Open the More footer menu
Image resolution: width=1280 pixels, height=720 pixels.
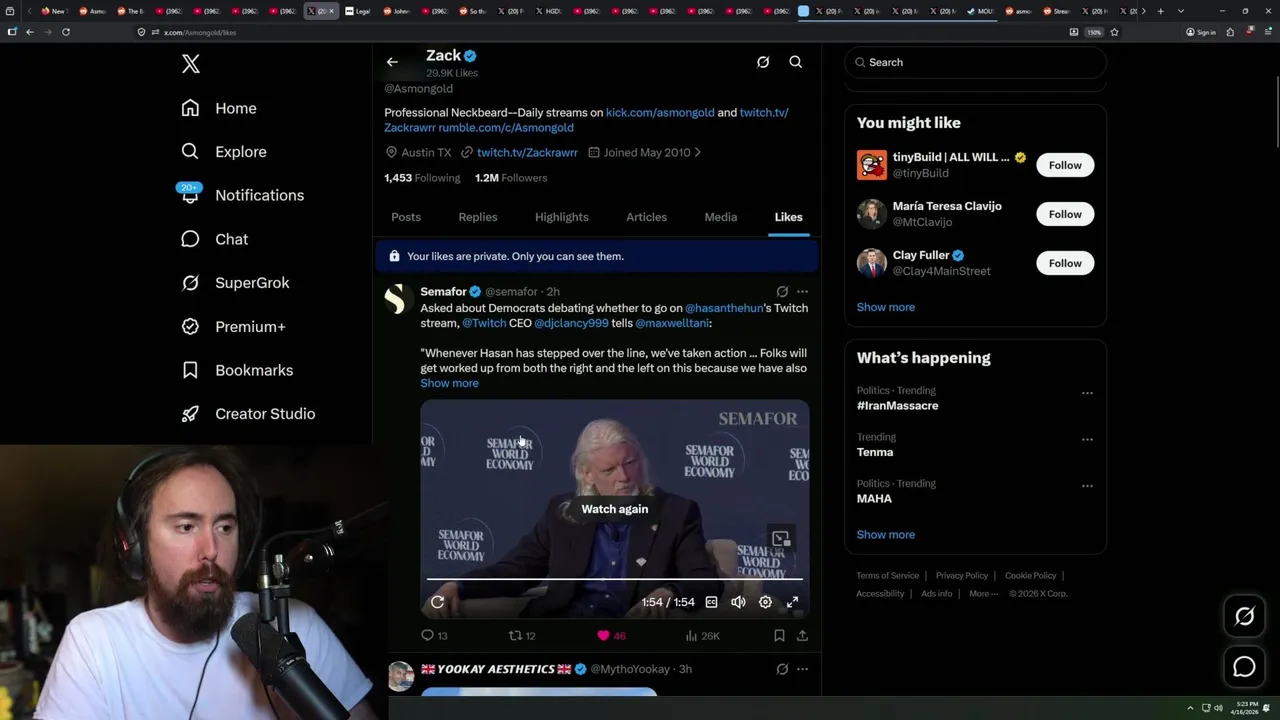(983, 593)
